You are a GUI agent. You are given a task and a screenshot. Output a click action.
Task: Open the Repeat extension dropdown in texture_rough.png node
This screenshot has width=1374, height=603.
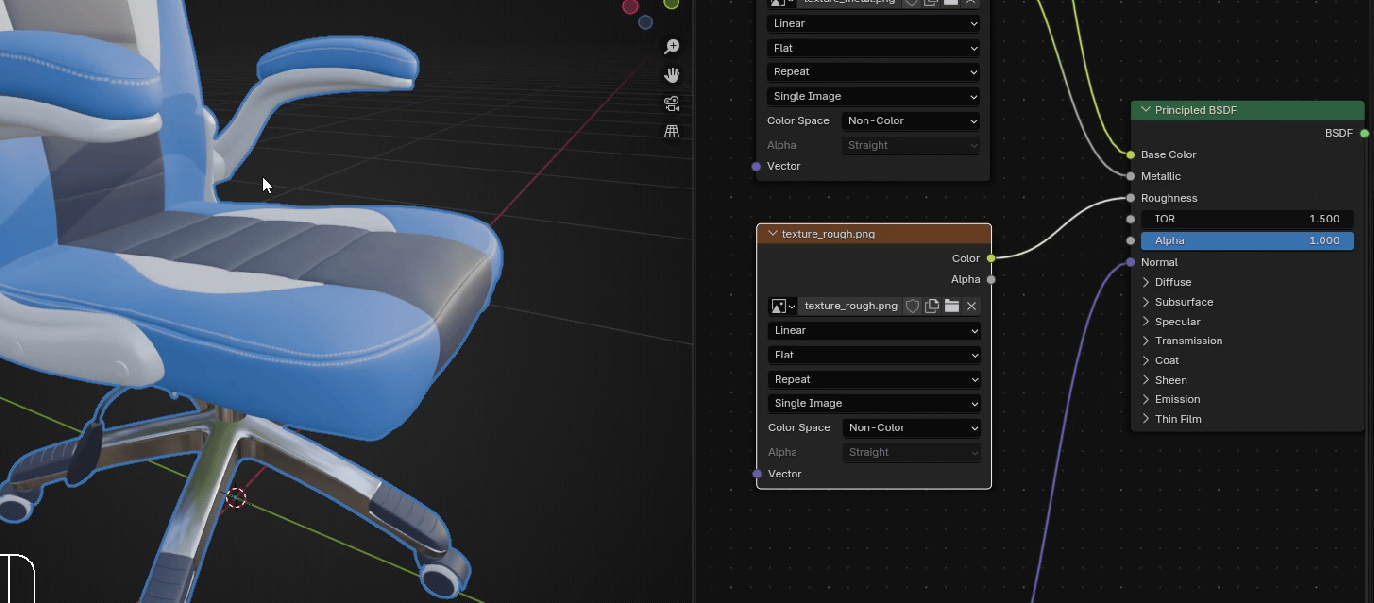874,380
